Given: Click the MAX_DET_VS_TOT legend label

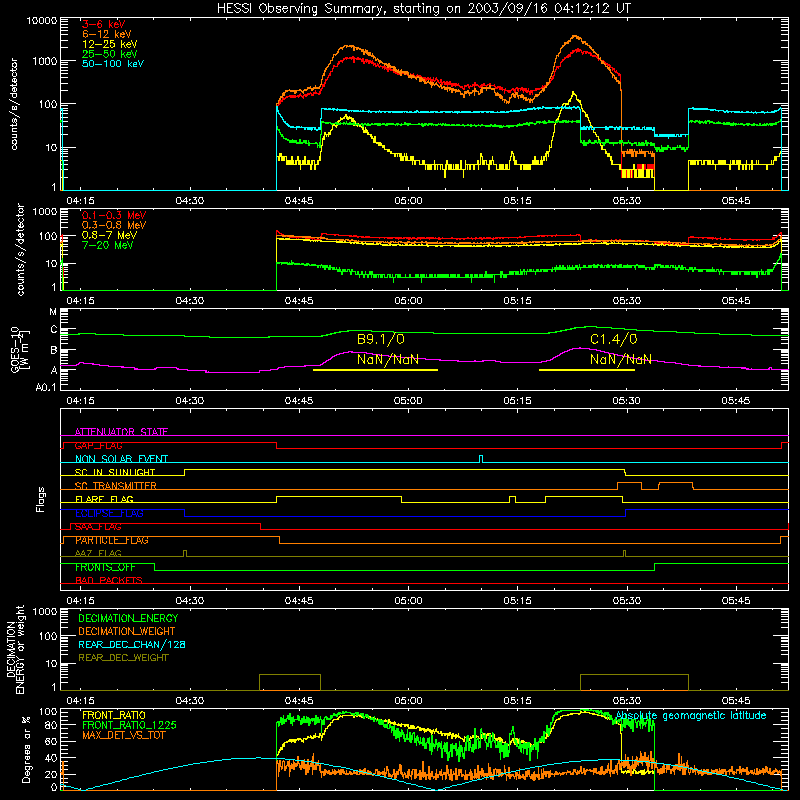Looking at the screenshot, I should point(123,735).
